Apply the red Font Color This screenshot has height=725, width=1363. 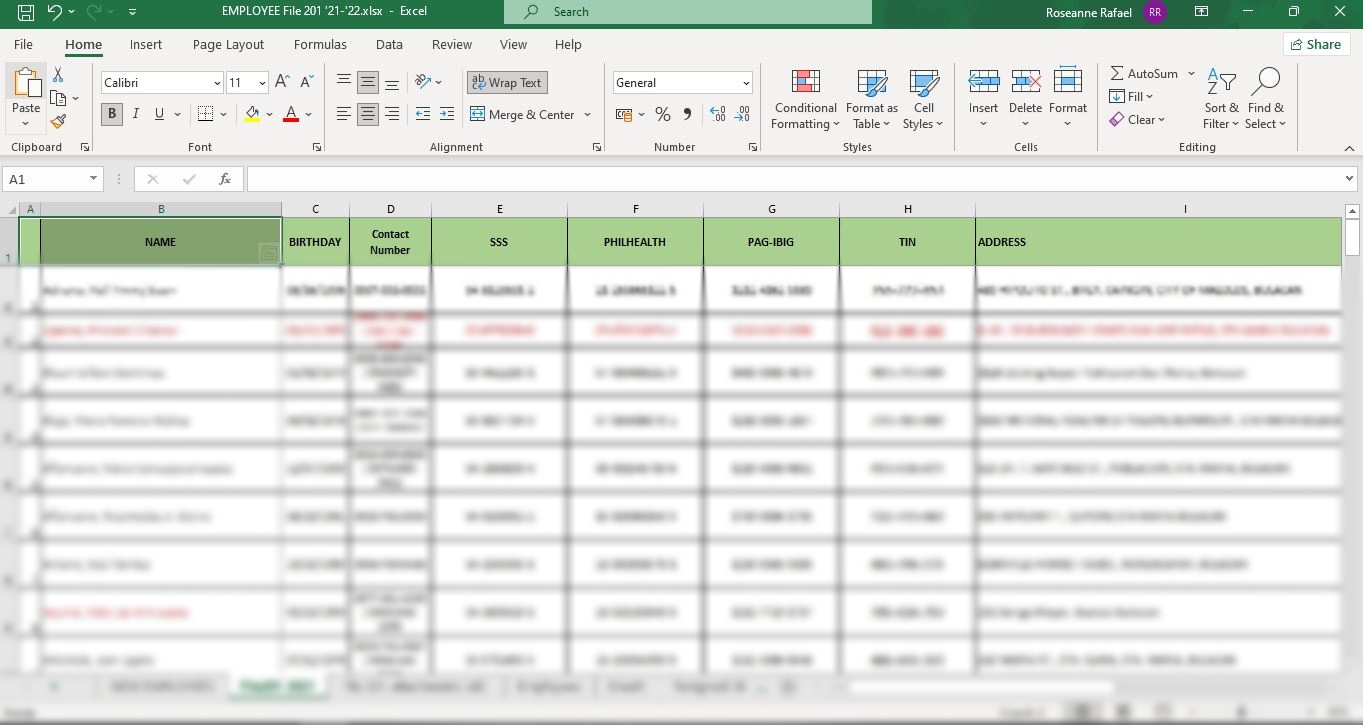click(291, 115)
